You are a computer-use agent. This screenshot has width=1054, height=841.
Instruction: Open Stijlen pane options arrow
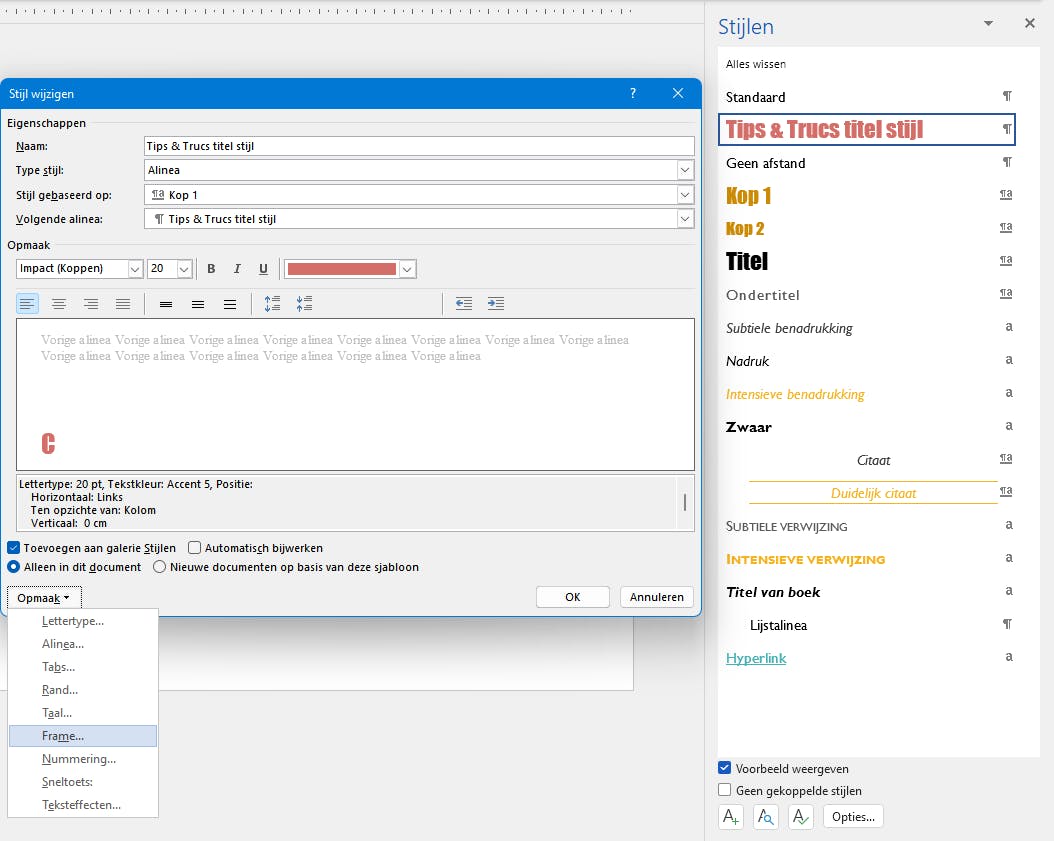tap(988, 24)
